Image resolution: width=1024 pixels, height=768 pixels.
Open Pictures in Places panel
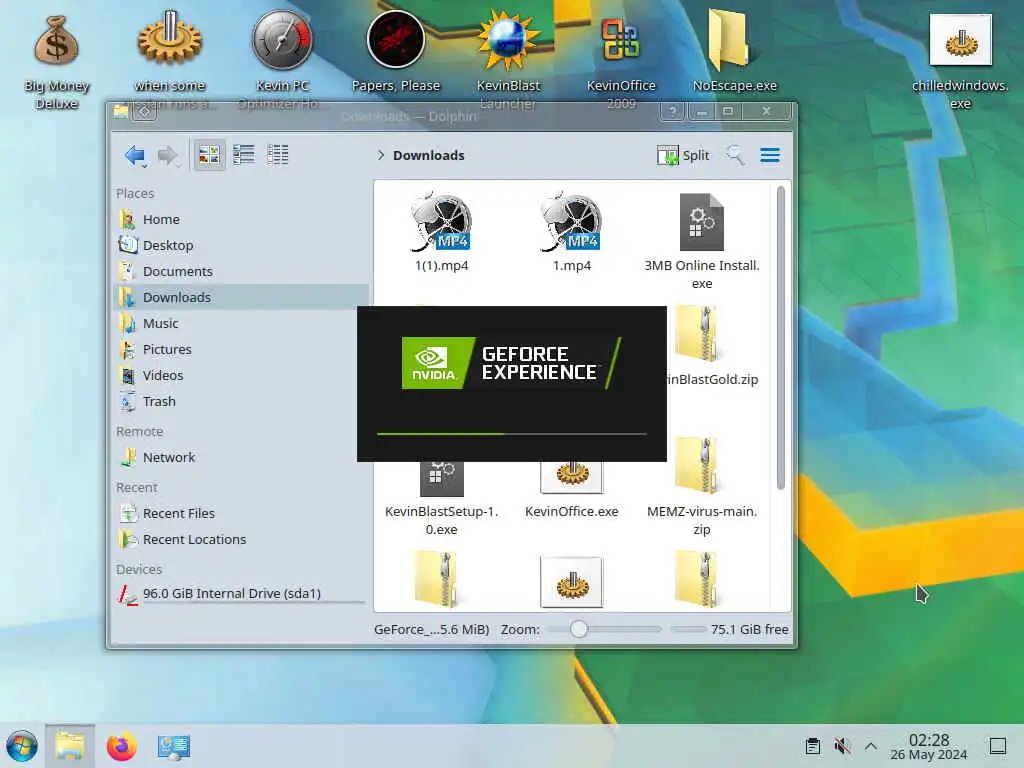(242, 349)
